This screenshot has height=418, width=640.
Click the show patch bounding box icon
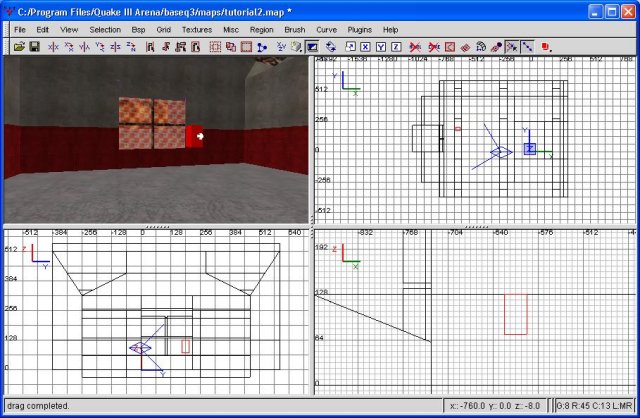pos(449,47)
